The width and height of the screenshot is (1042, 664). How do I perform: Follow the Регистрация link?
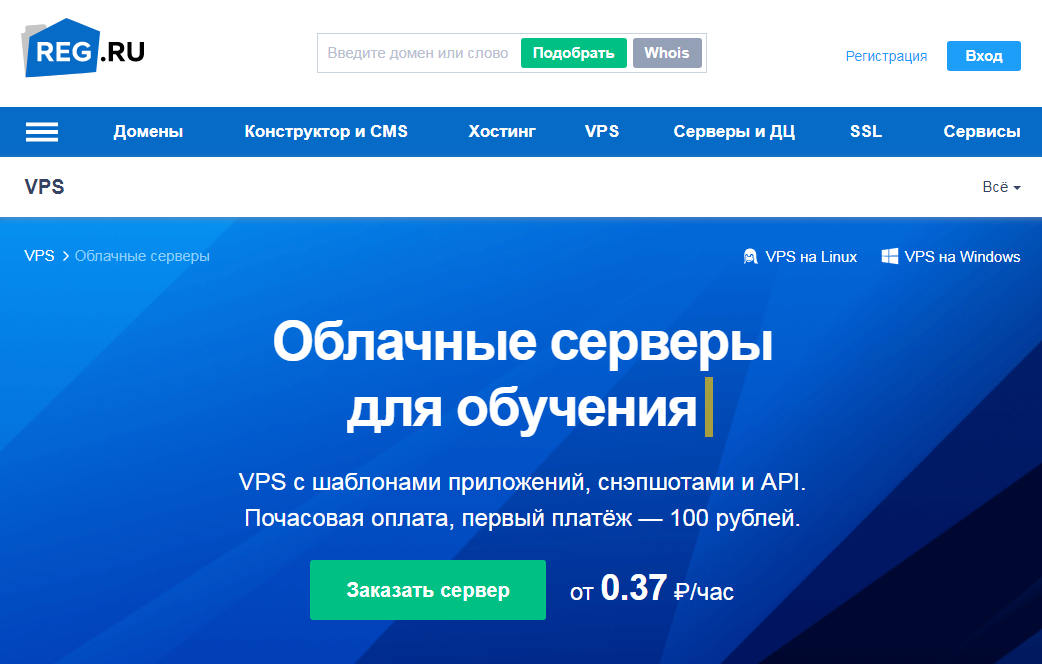(886, 56)
